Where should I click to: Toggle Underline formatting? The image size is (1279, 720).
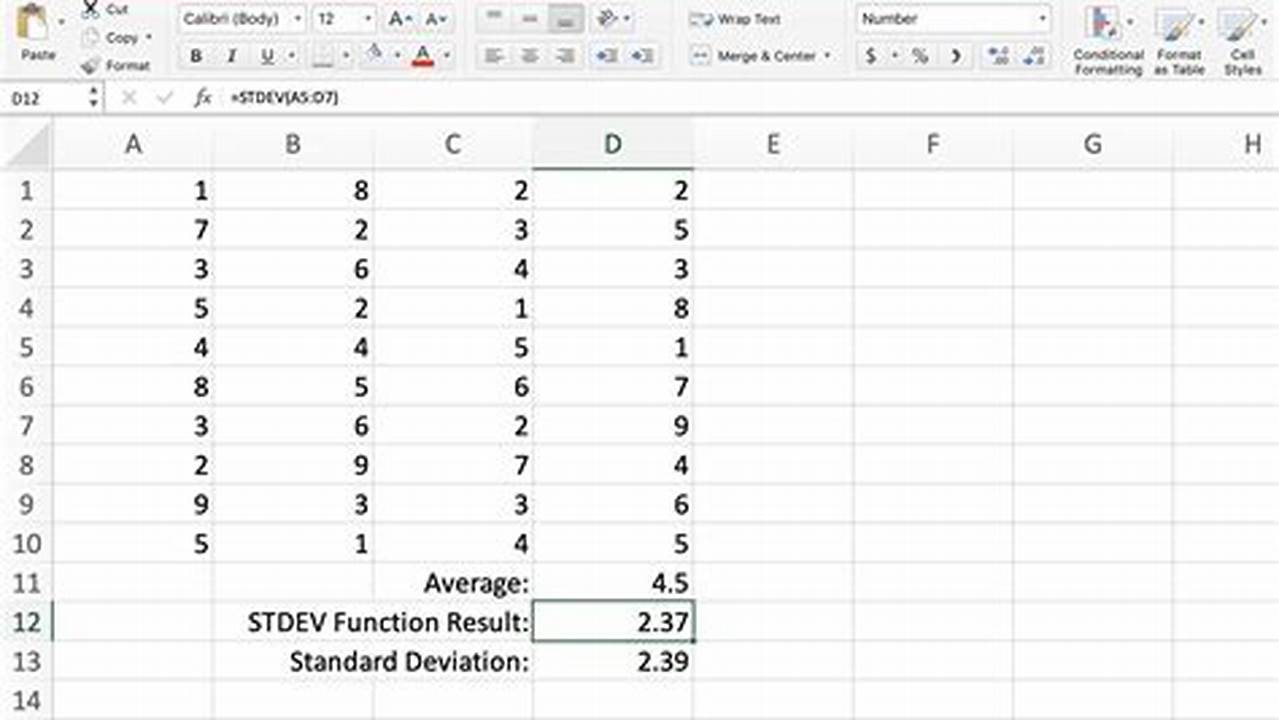coord(266,56)
